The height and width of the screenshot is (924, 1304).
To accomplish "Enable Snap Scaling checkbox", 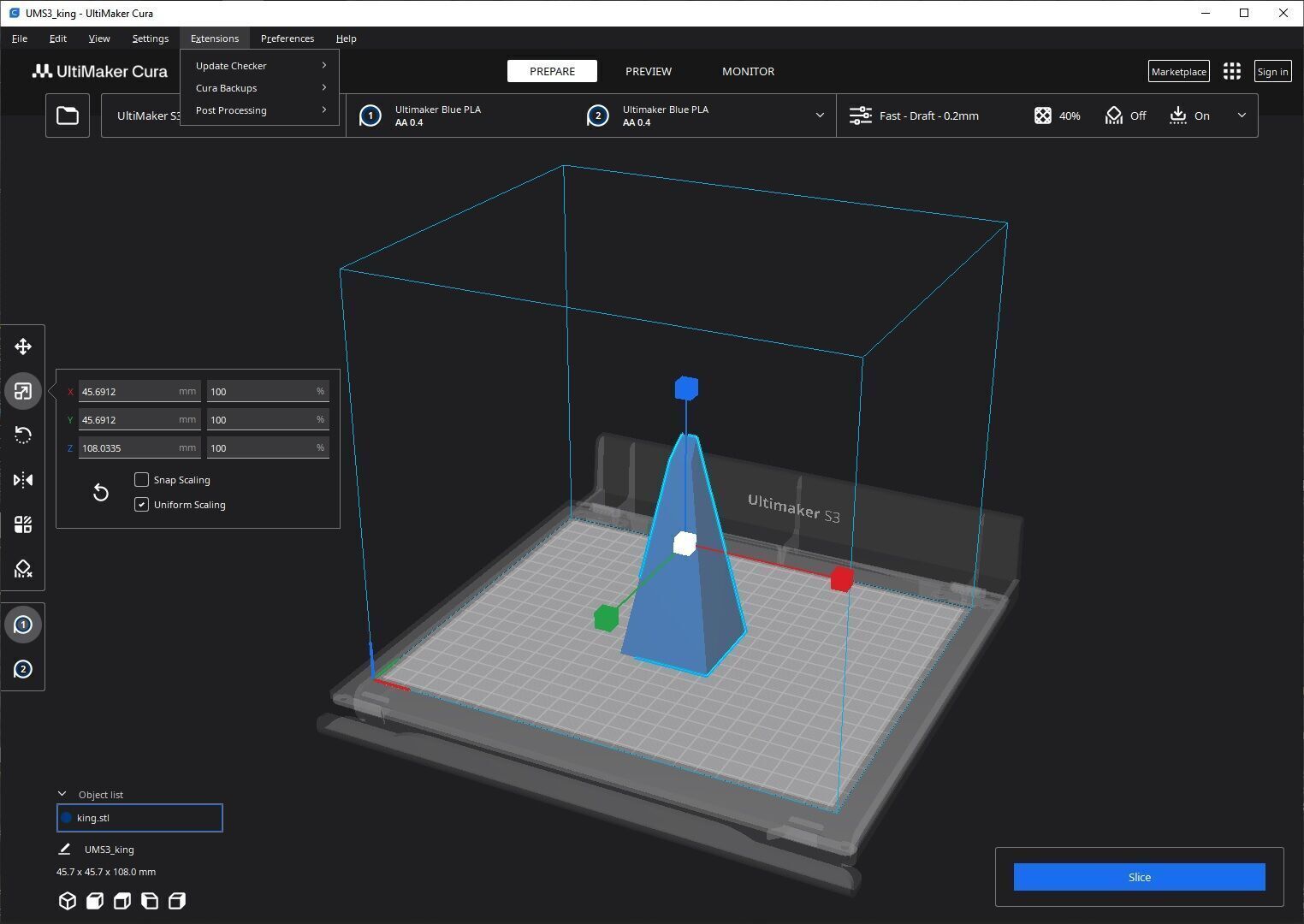I will 142,480.
